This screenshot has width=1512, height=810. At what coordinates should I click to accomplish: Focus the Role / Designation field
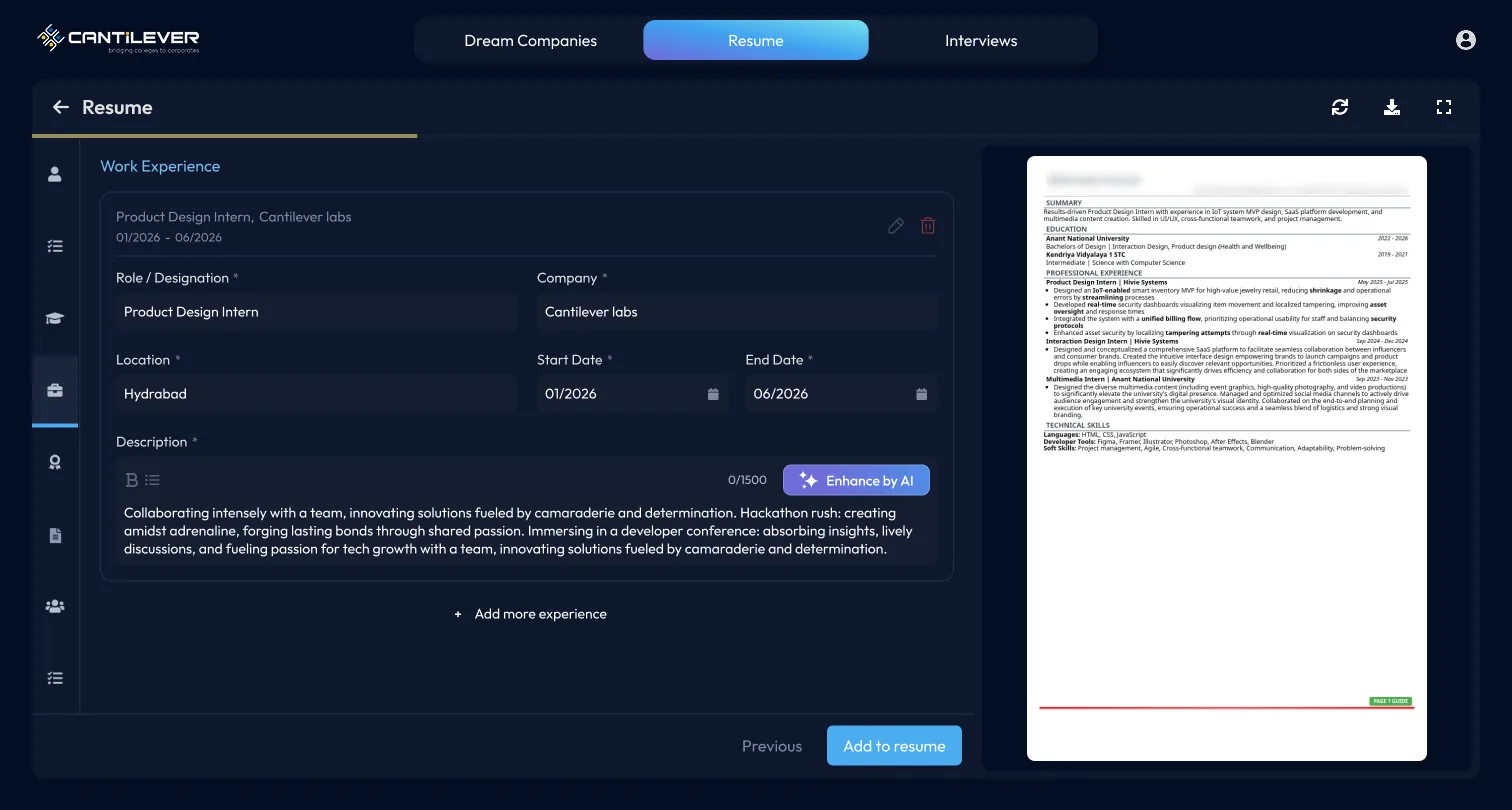316,312
